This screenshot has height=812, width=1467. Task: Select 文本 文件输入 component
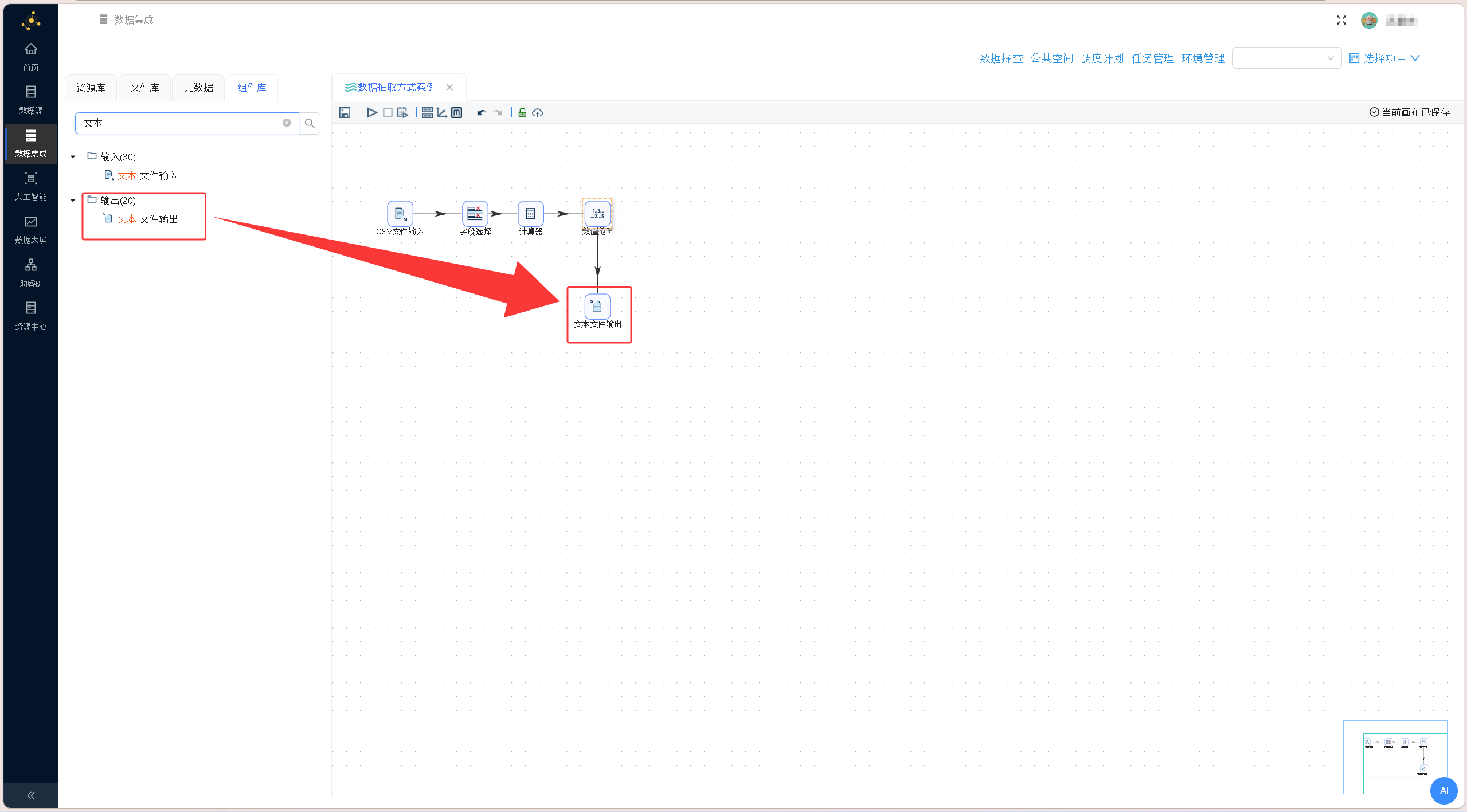click(x=142, y=175)
